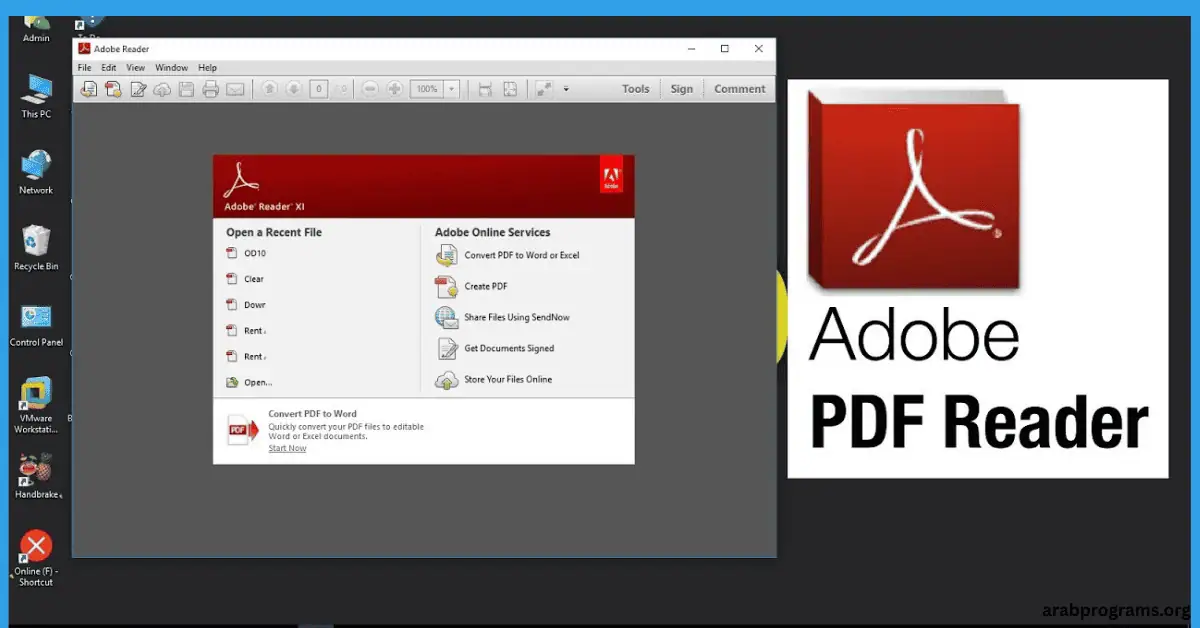
Task: Click the PDF icon beside OD10
Action: click(x=232, y=253)
